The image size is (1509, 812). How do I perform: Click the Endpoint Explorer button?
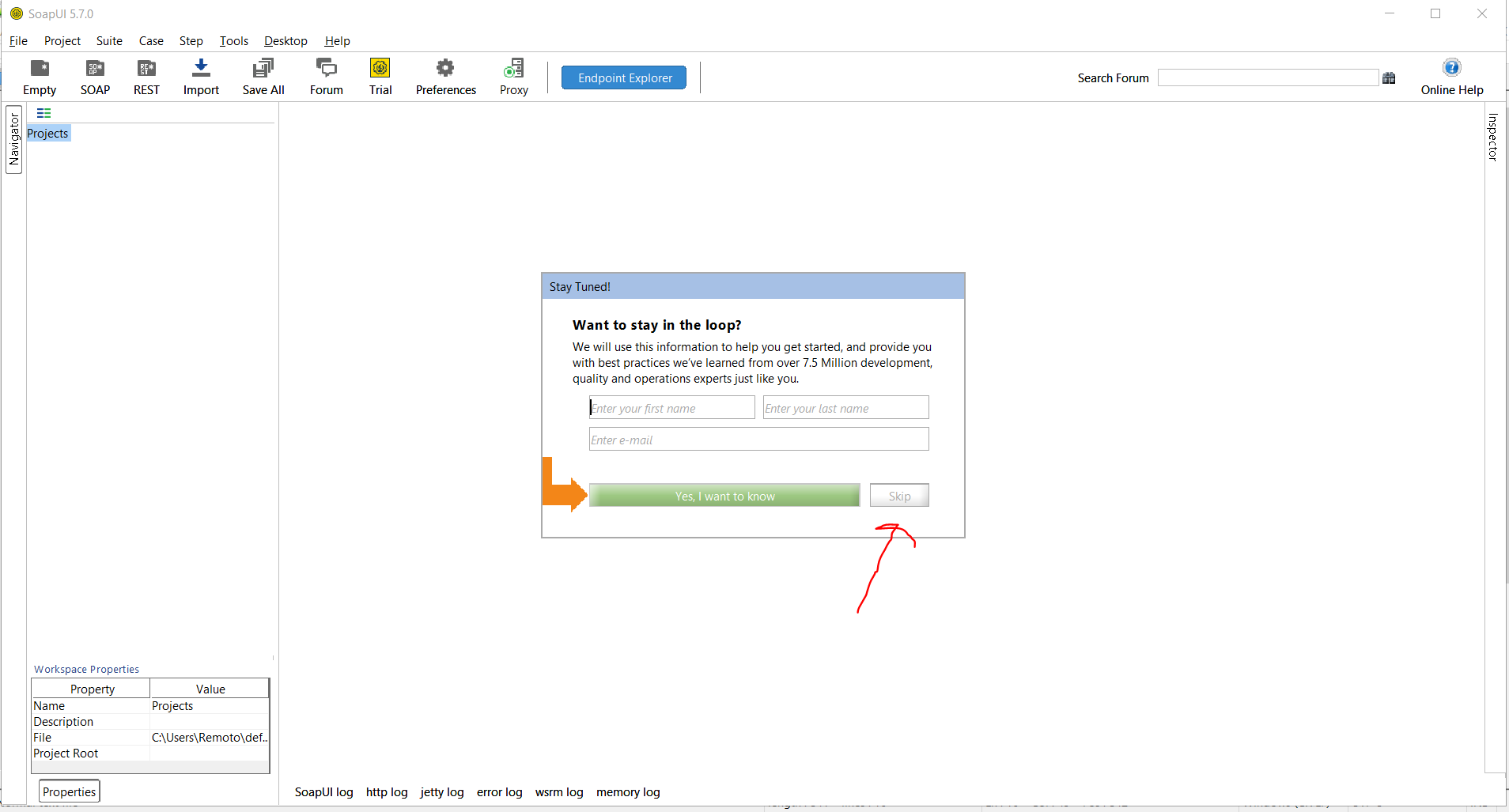click(x=624, y=77)
